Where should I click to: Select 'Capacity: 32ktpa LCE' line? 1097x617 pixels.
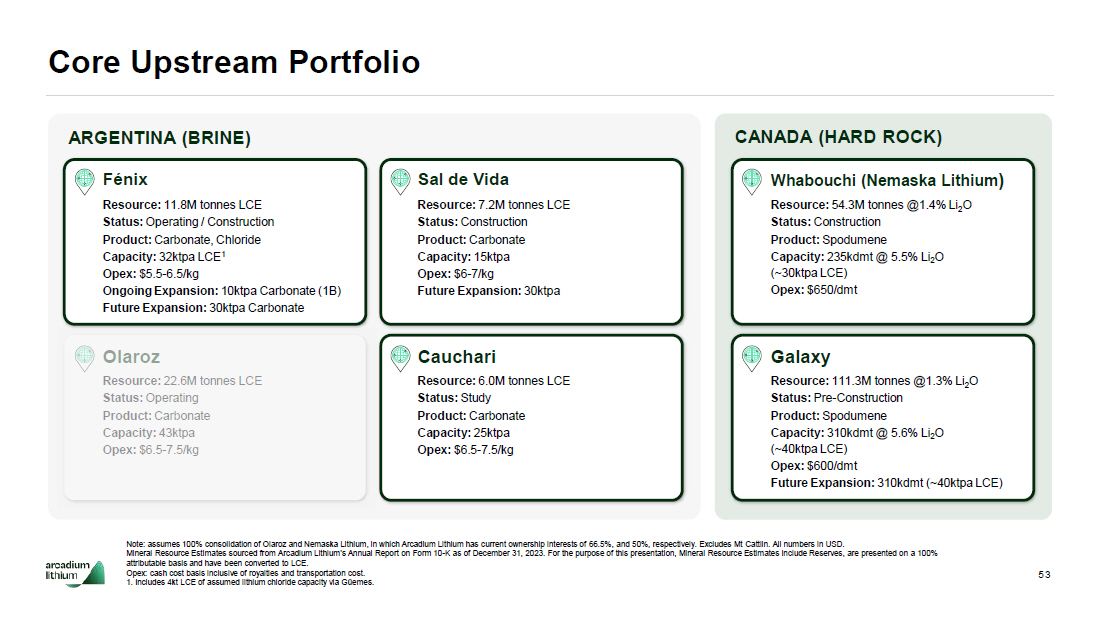pos(164,257)
